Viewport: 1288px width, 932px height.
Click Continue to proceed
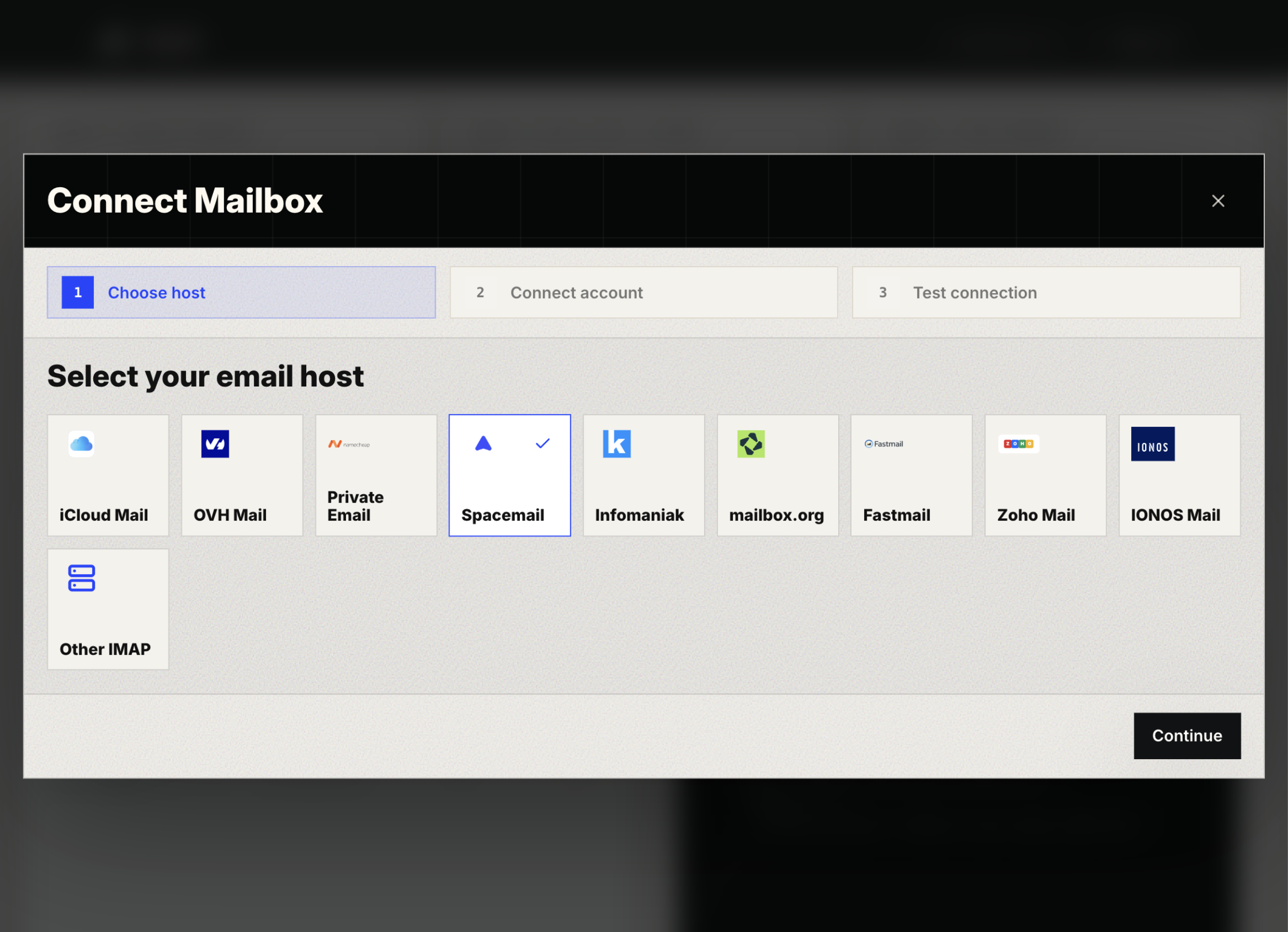pyautogui.click(x=1187, y=735)
